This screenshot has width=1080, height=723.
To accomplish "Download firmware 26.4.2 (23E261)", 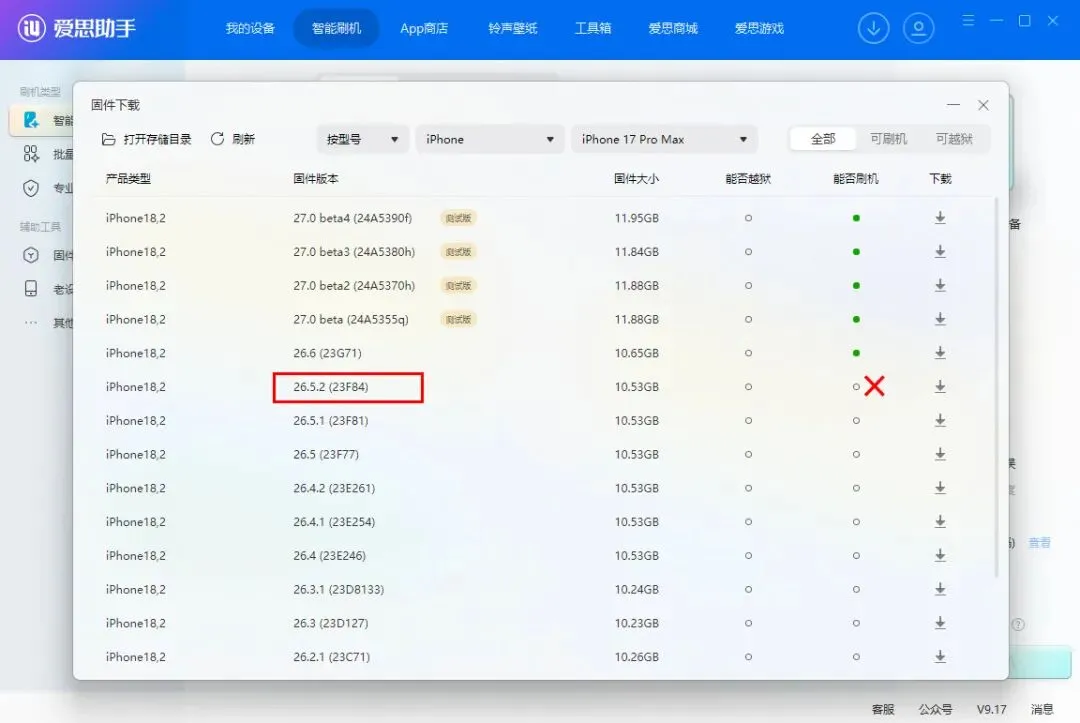I will click(940, 488).
